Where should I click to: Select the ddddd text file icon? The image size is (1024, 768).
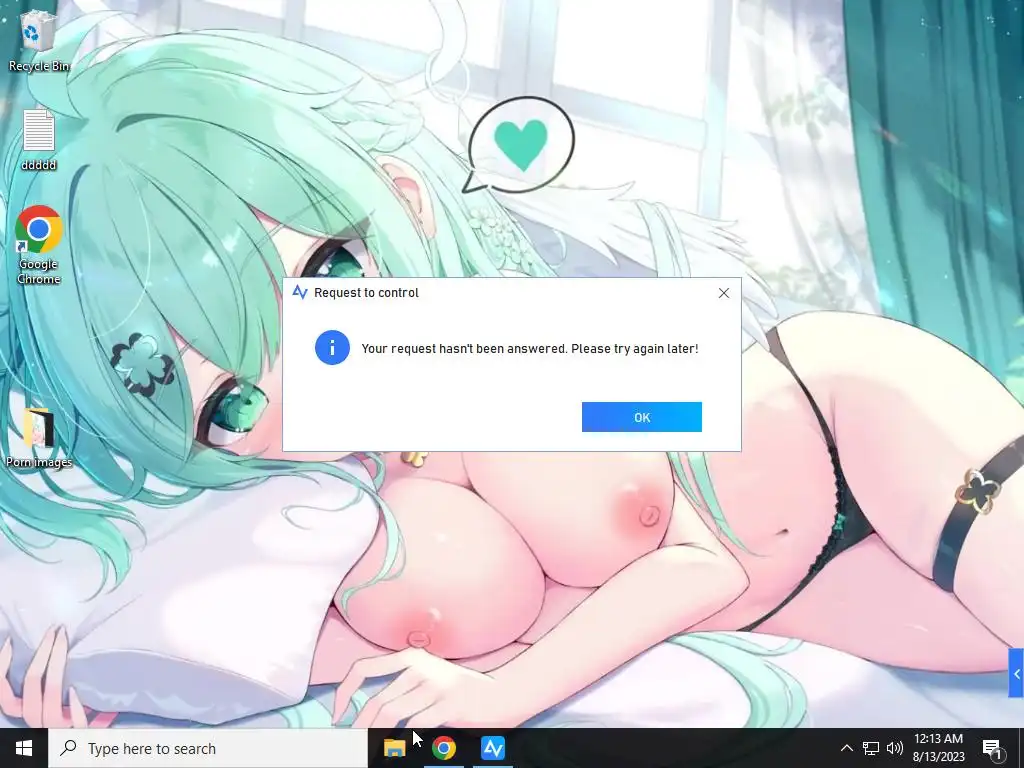point(39,140)
